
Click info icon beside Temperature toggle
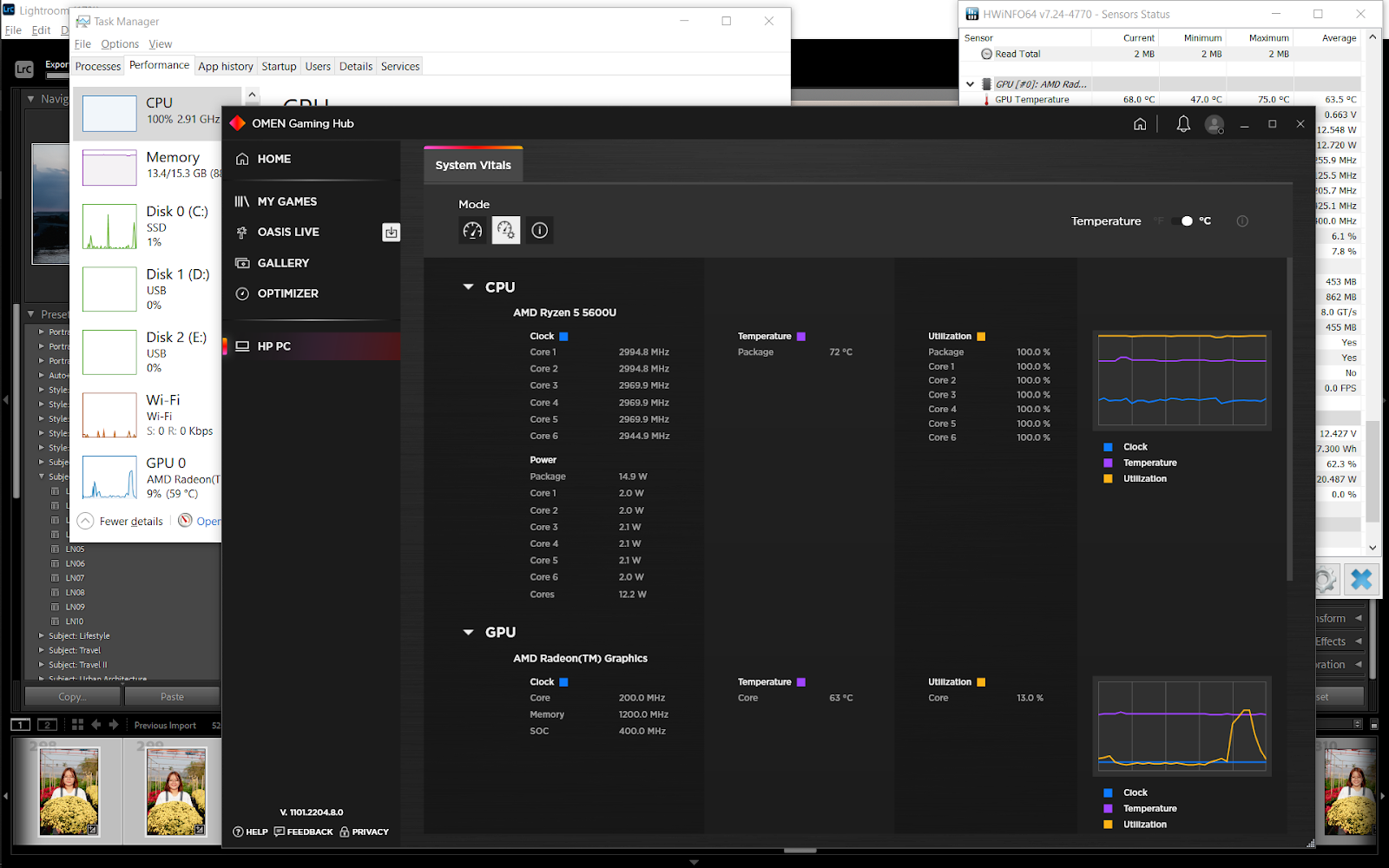[1242, 221]
